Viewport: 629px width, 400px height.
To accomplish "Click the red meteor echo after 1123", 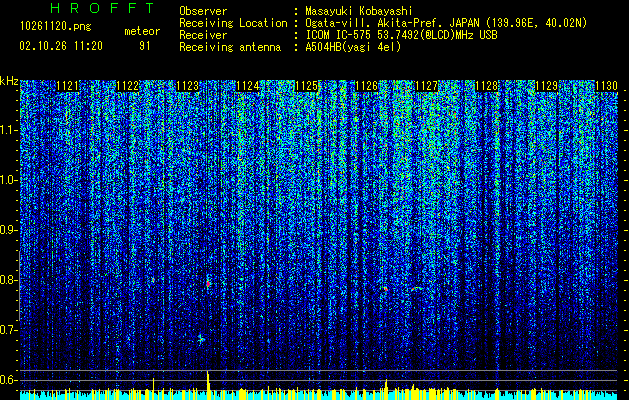I will 208,284.
